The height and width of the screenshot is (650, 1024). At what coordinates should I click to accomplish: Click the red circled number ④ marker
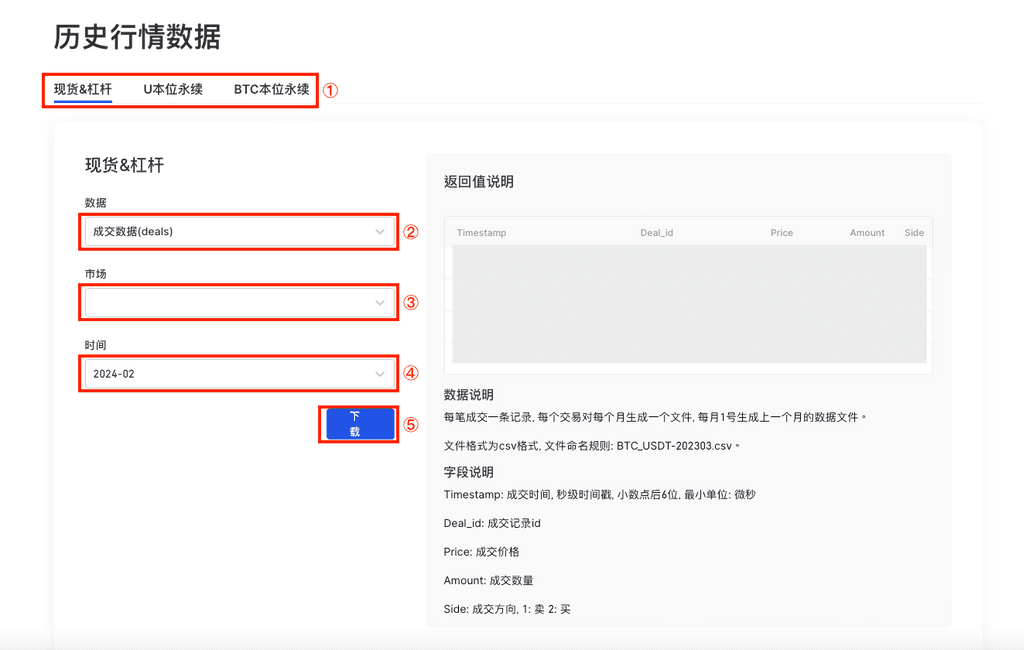(x=410, y=374)
